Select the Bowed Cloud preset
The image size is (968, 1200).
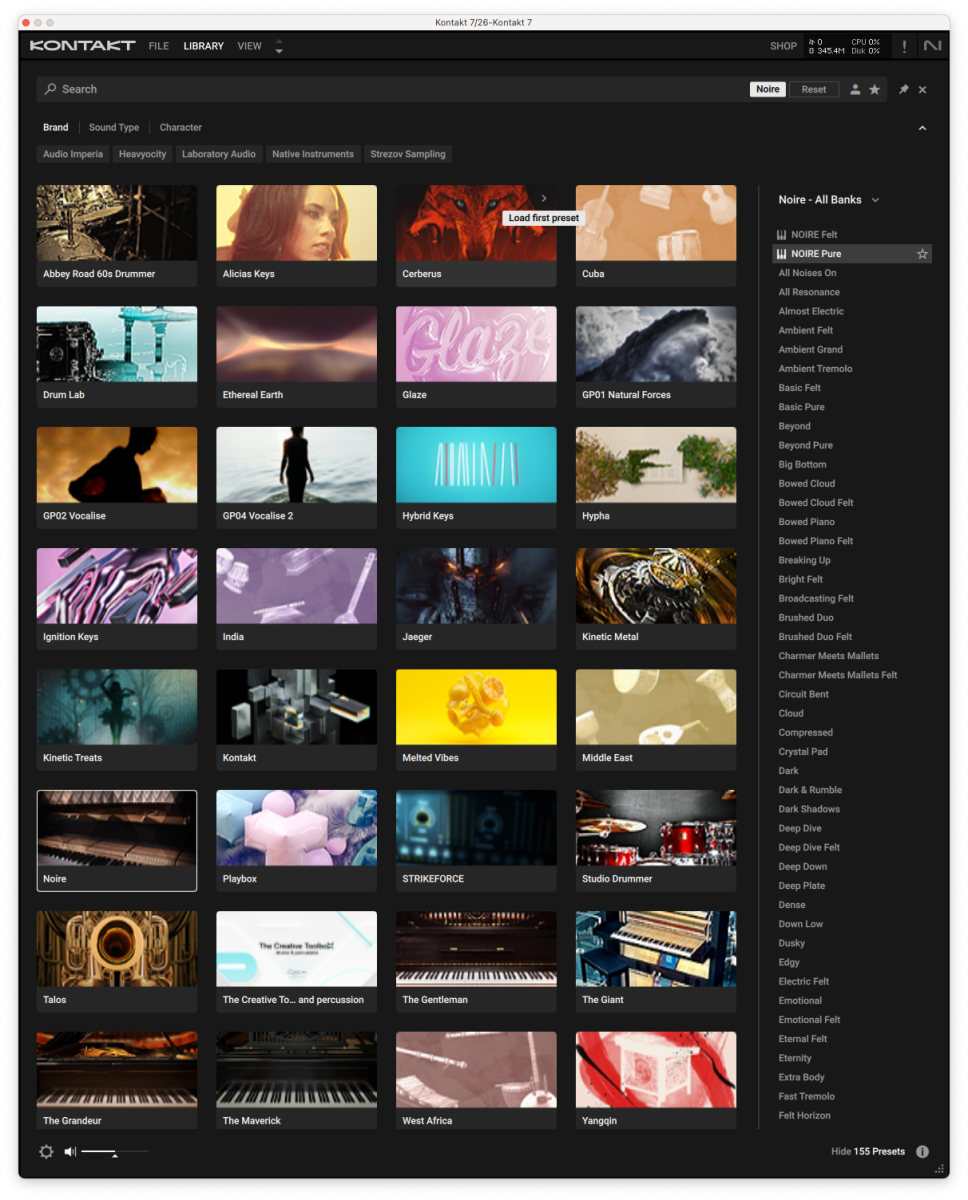point(852,483)
